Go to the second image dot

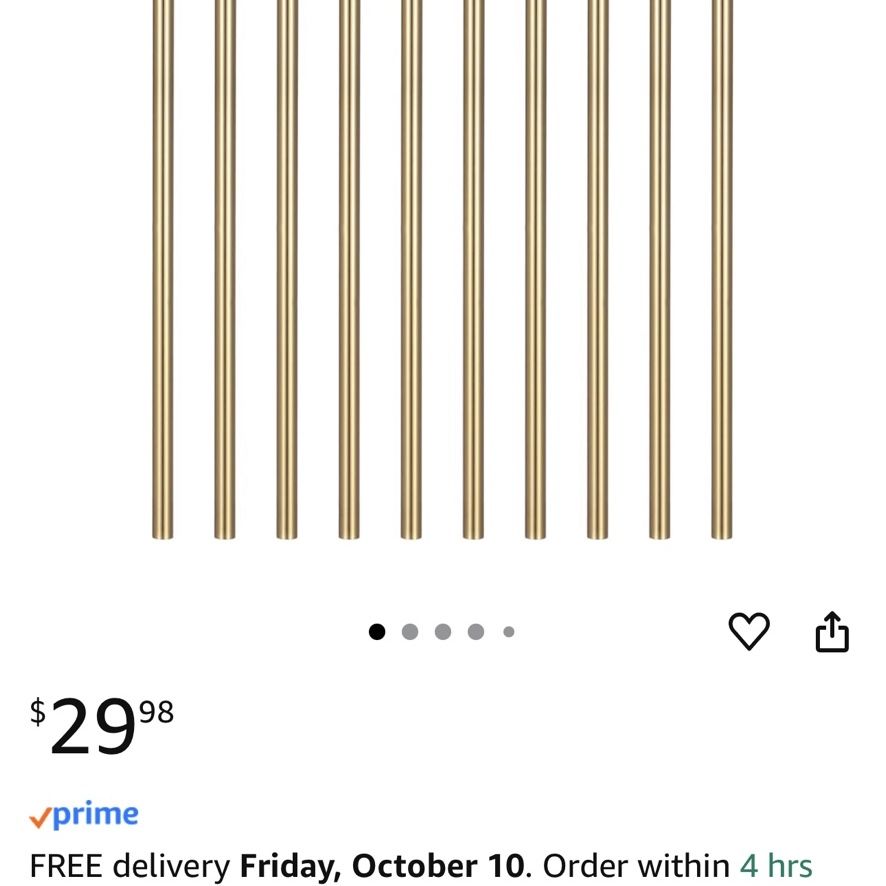(x=410, y=631)
